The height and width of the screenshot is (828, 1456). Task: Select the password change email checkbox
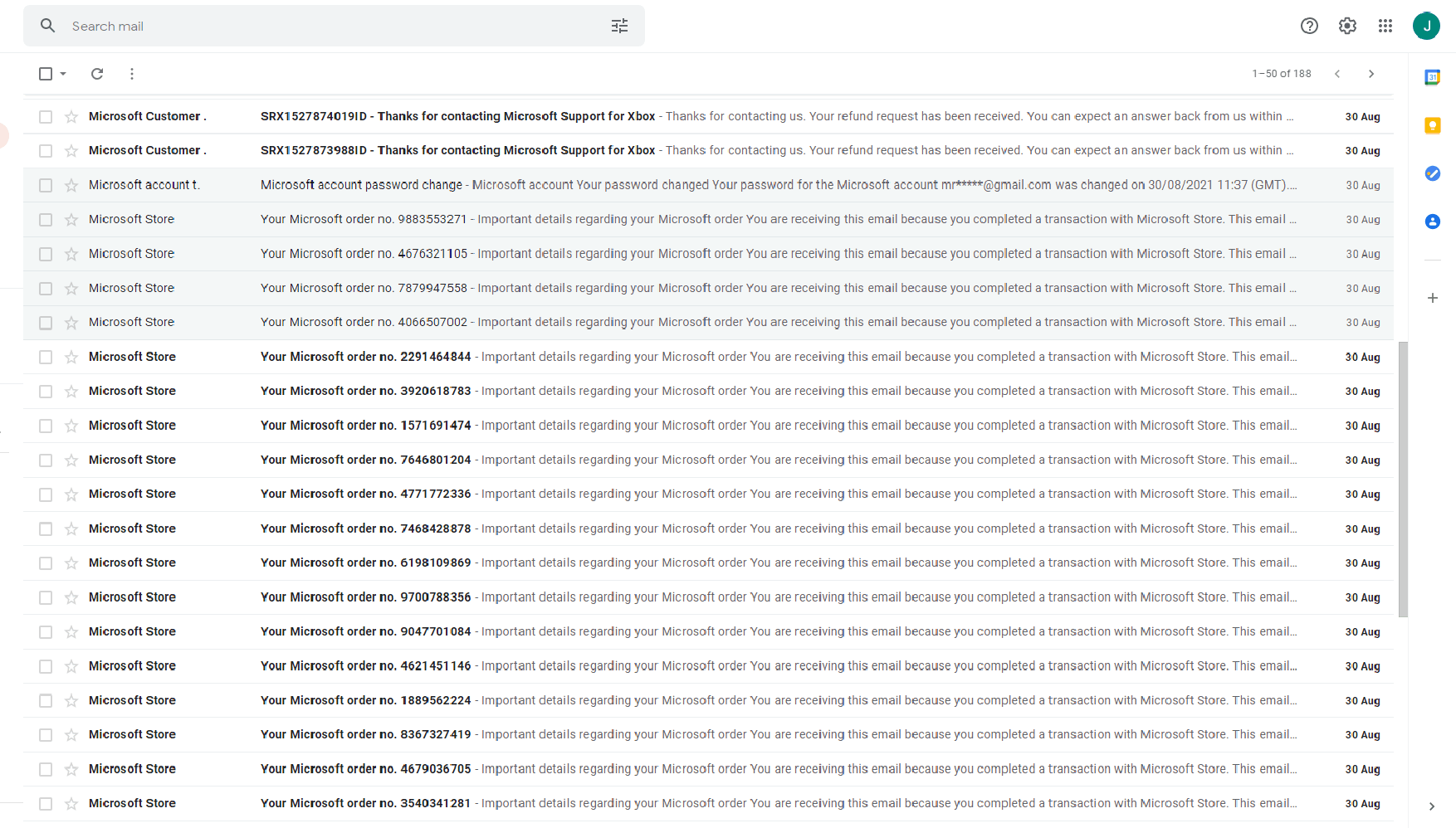pyautogui.click(x=46, y=185)
